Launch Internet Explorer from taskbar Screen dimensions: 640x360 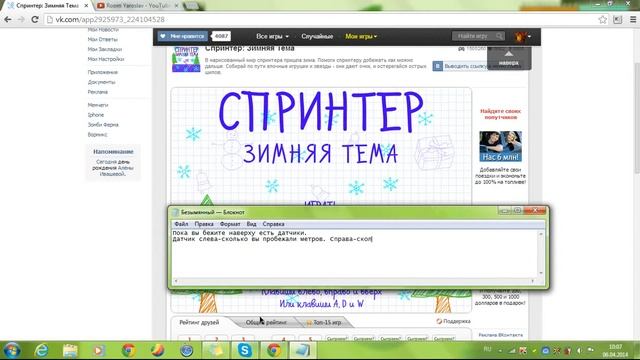41,350
